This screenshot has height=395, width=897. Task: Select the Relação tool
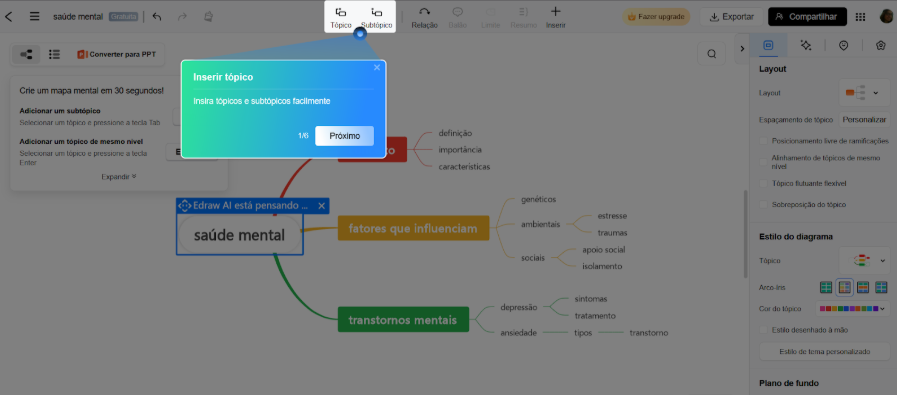(424, 17)
